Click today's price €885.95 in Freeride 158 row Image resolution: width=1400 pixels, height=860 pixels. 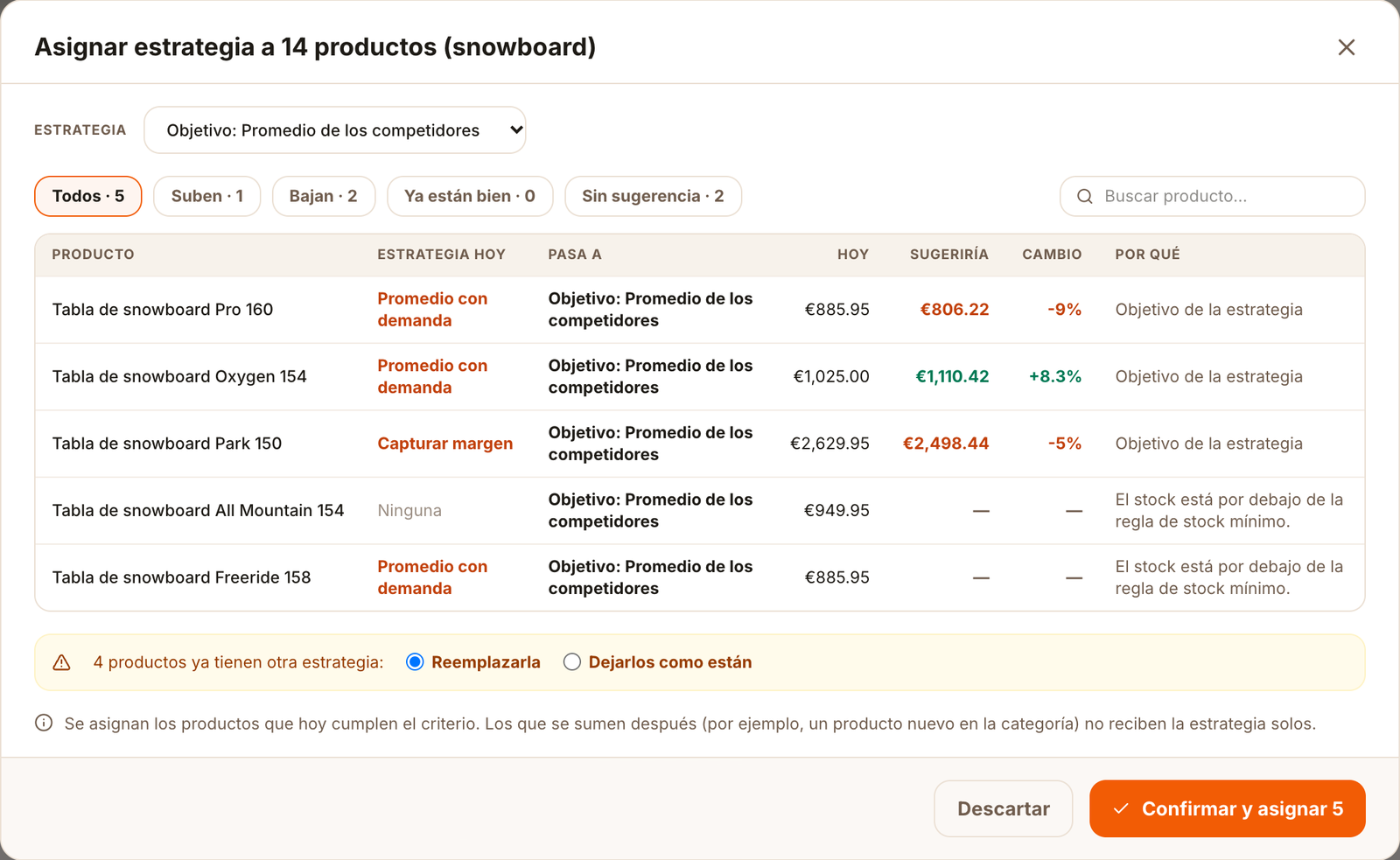point(836,577)
